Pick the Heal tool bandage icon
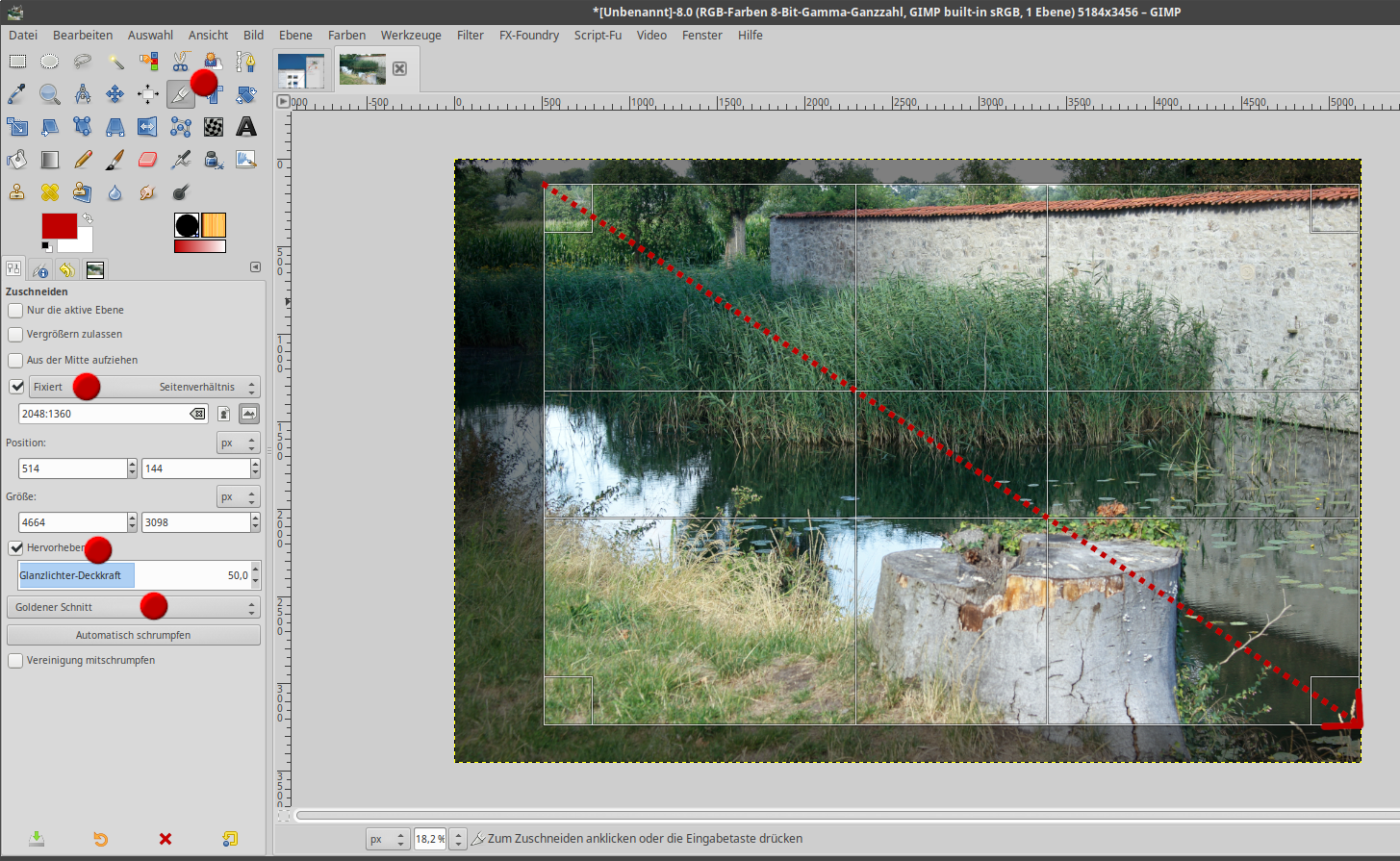1400x861 pixels. pyautogui.click(x=50, y=192)
